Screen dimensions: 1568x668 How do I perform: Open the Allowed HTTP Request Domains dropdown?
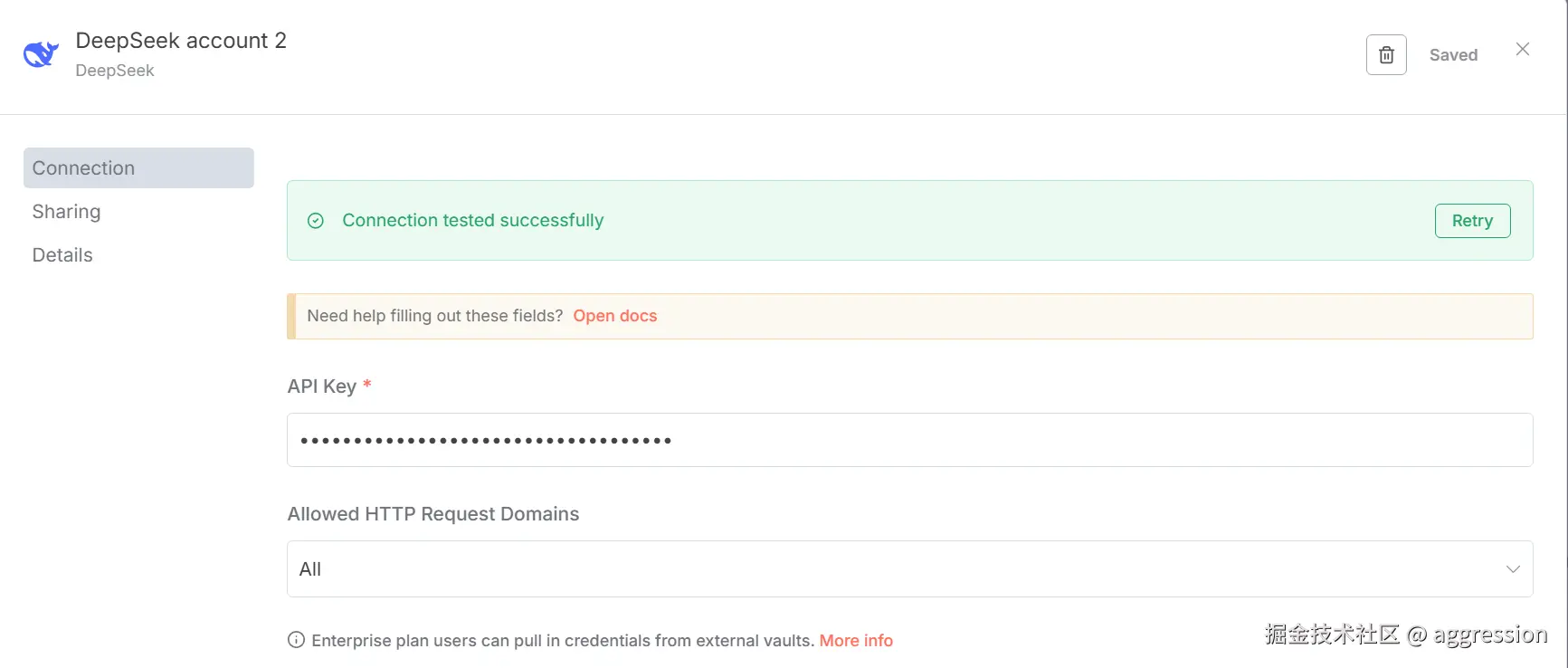coord(909,569)
